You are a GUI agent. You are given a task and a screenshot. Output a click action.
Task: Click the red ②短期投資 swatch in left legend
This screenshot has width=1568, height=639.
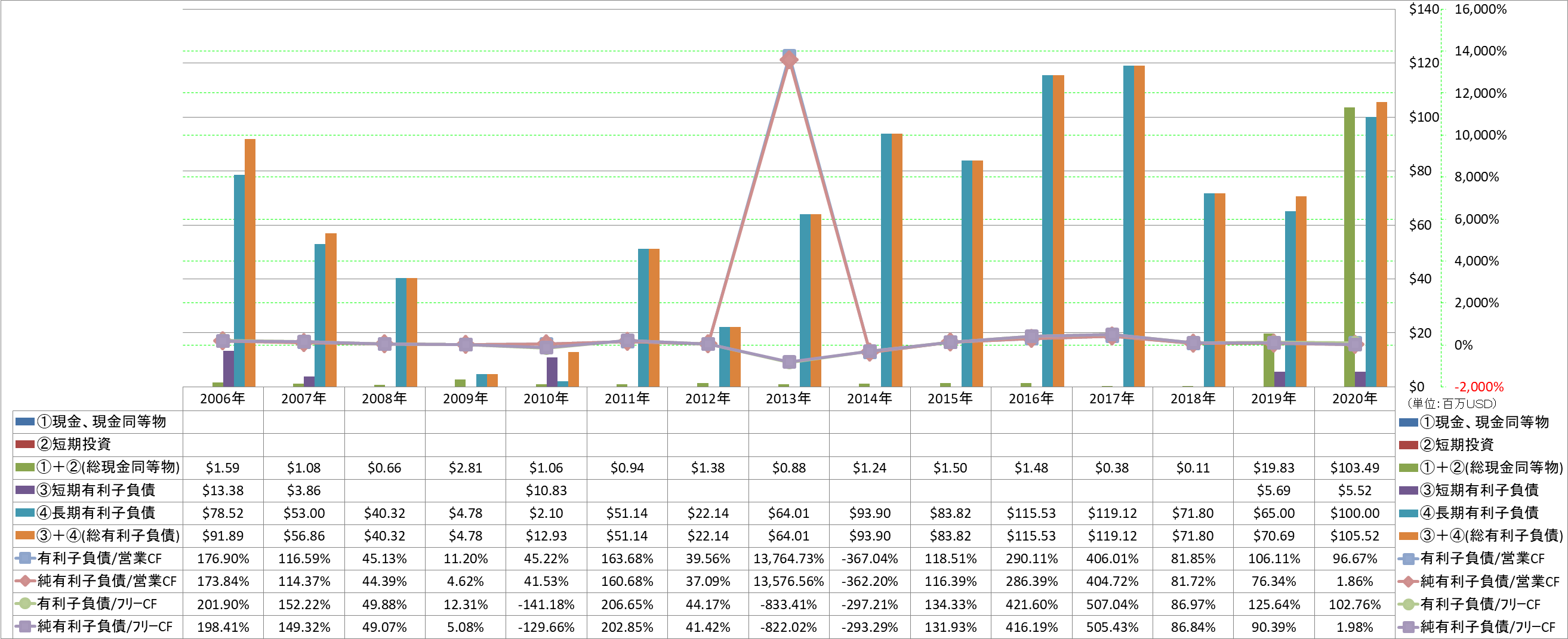25,444
